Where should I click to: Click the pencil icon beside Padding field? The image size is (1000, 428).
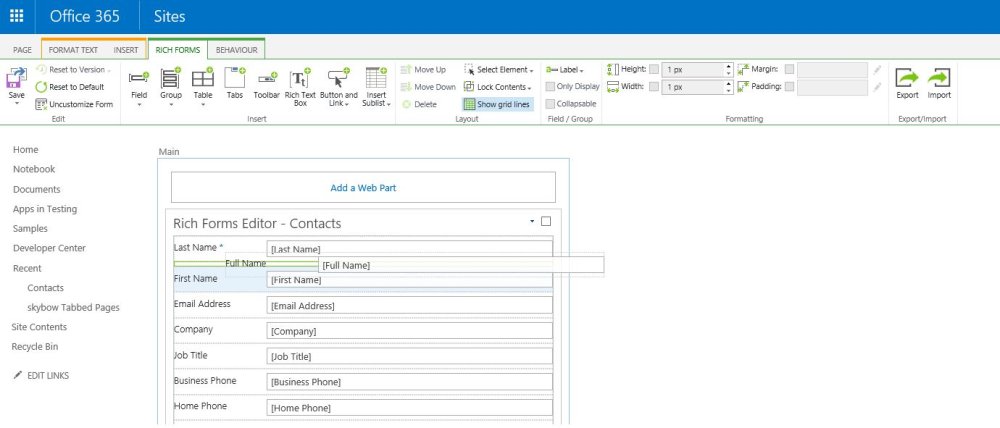(x=878, y=87)
